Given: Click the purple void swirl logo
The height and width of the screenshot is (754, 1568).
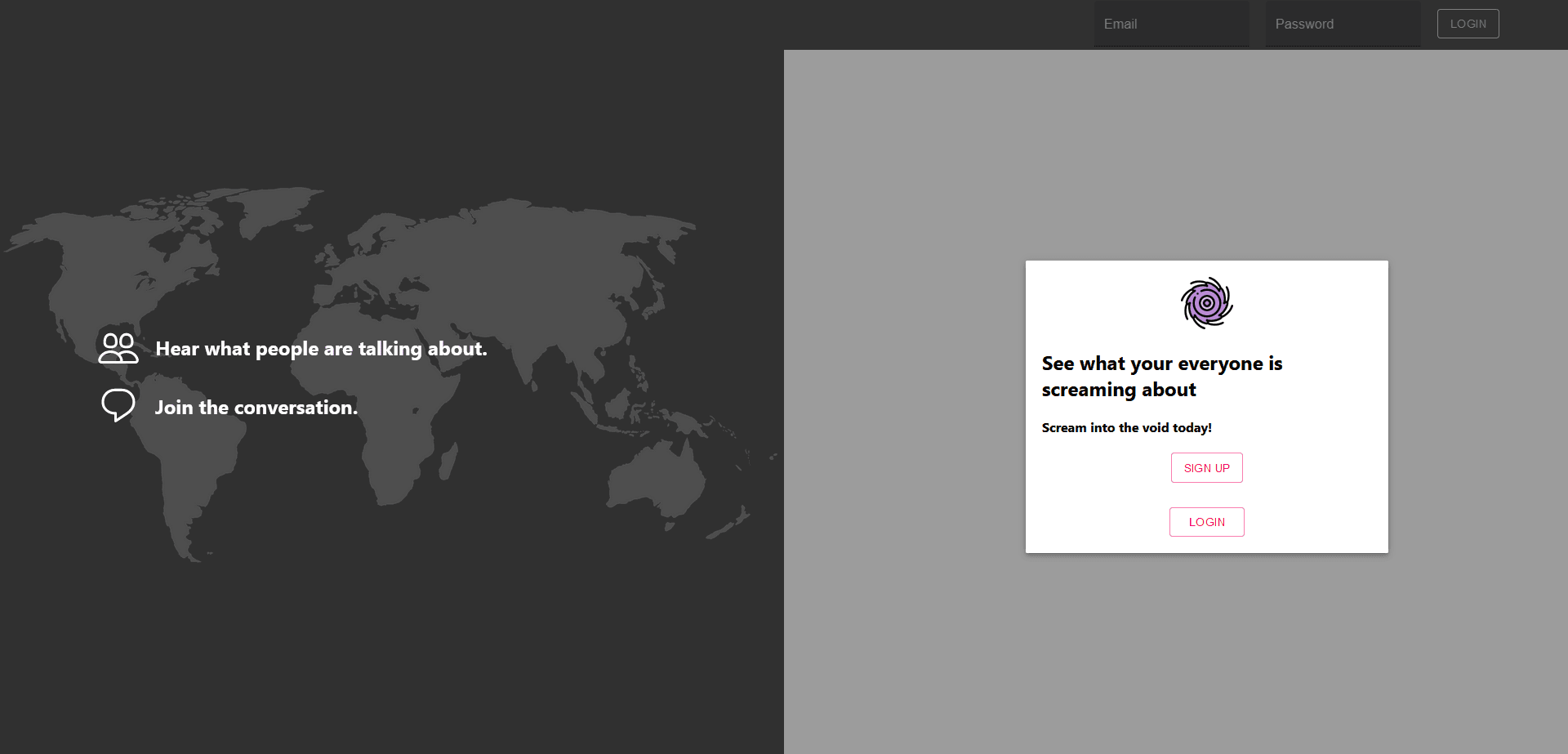Looking at the screenshot, I should 1206,303.
